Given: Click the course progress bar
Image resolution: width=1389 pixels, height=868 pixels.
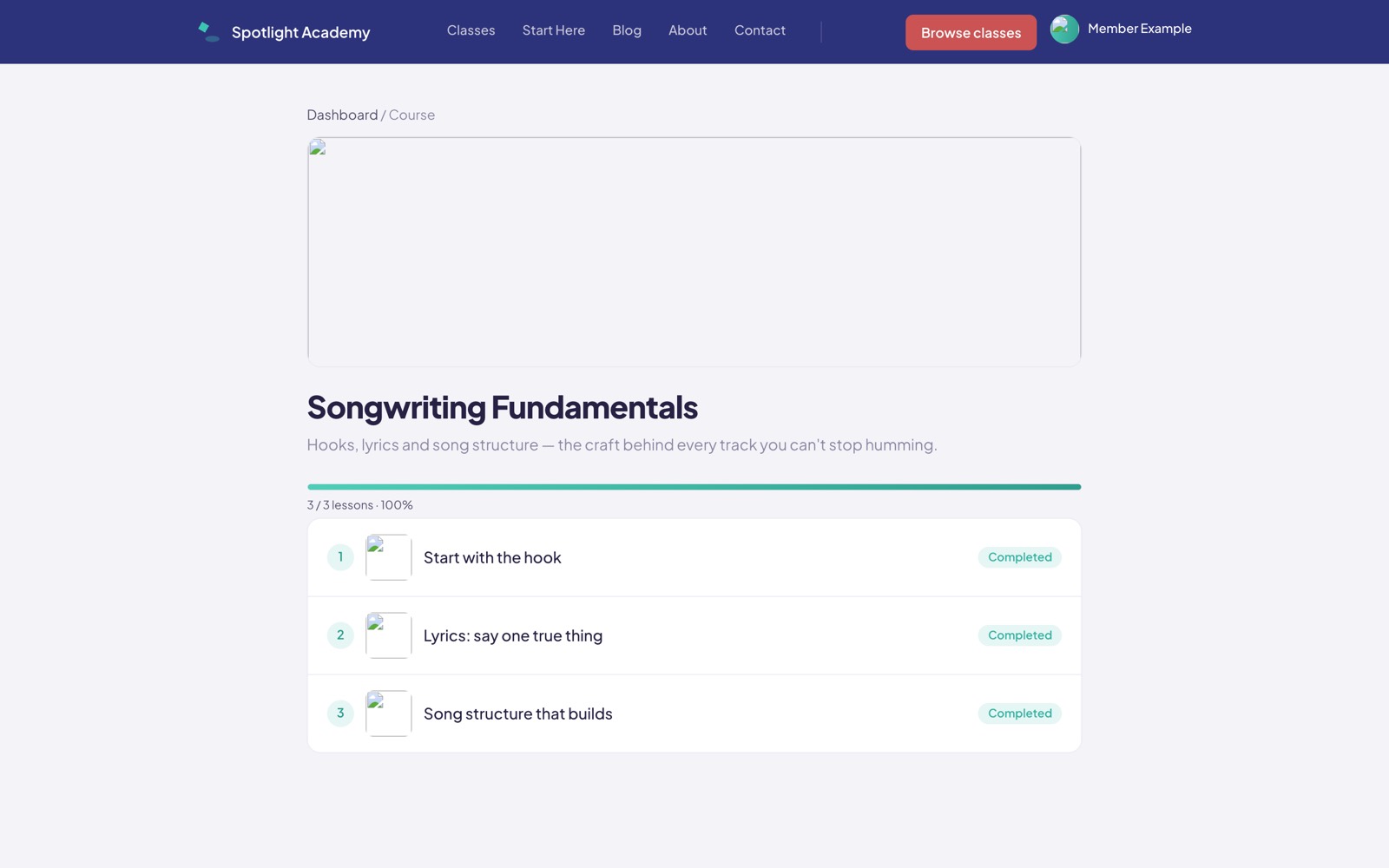Looking at the screenshot, I should pos(694,487).
